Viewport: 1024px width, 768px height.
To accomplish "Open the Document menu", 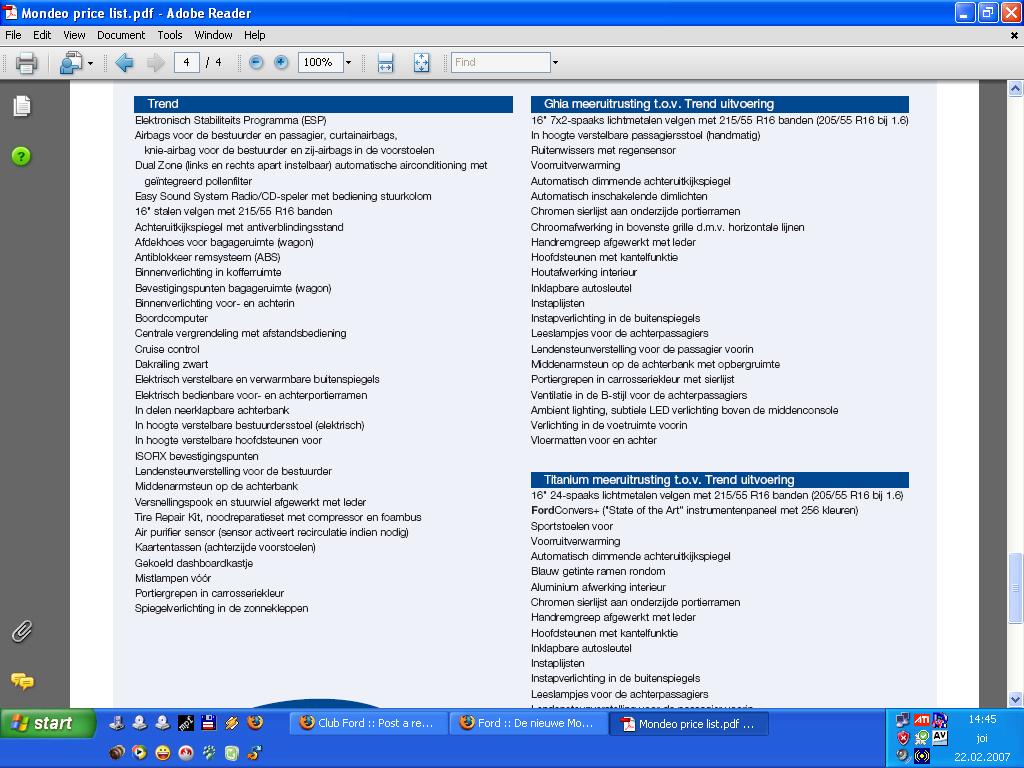I will tap(120, 35).
